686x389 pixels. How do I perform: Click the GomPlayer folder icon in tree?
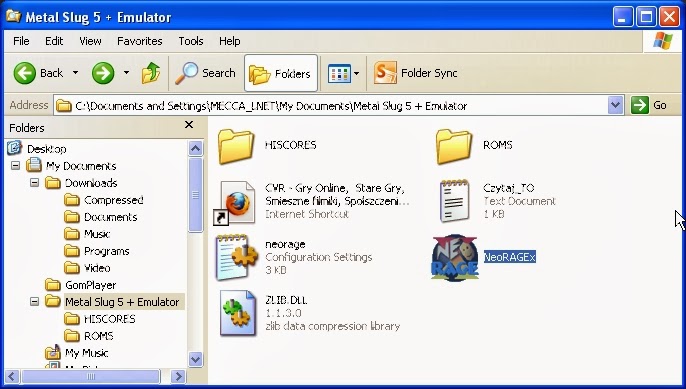[x=53, y=285]
